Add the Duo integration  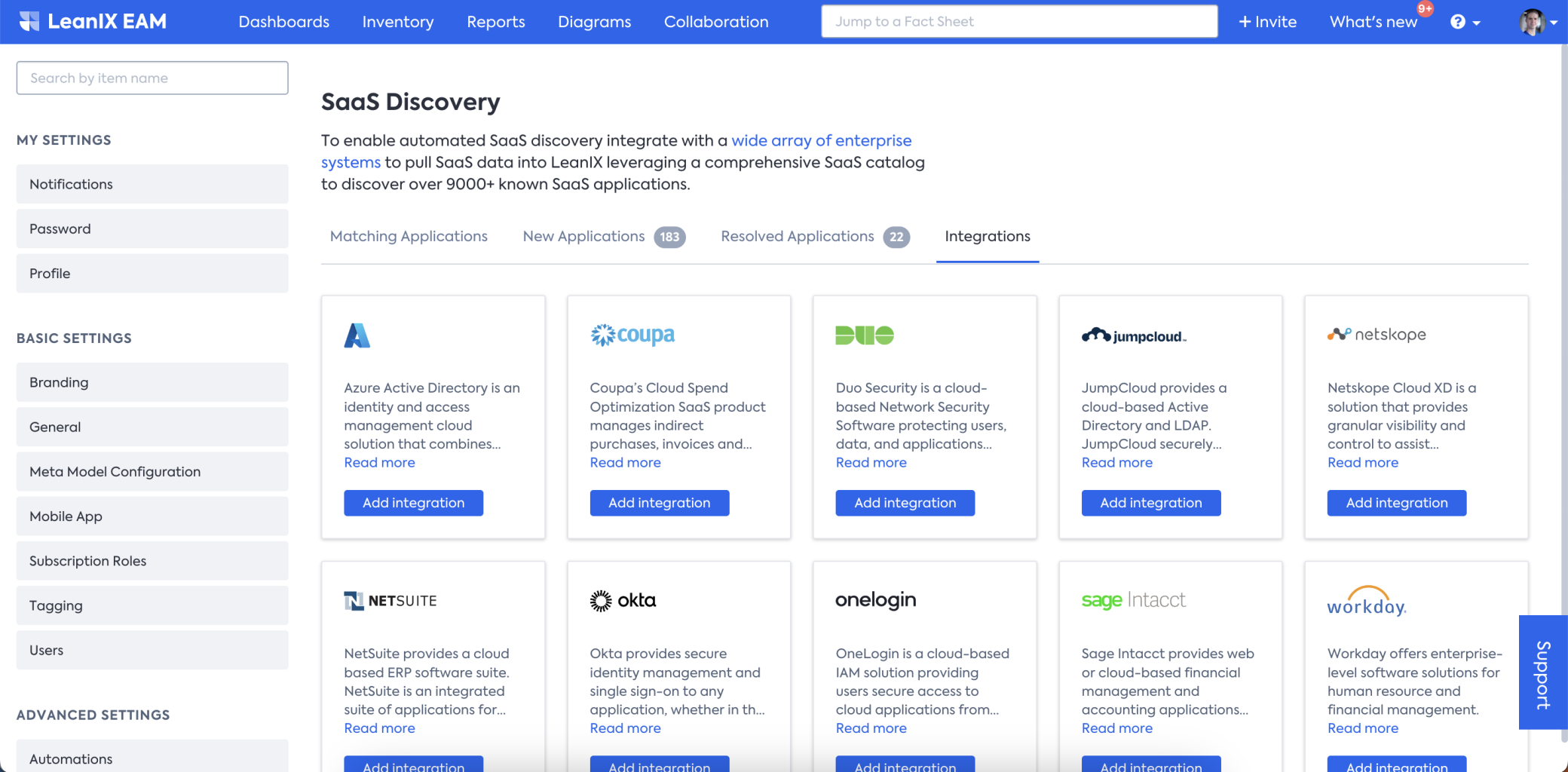(x=905, y=503)
